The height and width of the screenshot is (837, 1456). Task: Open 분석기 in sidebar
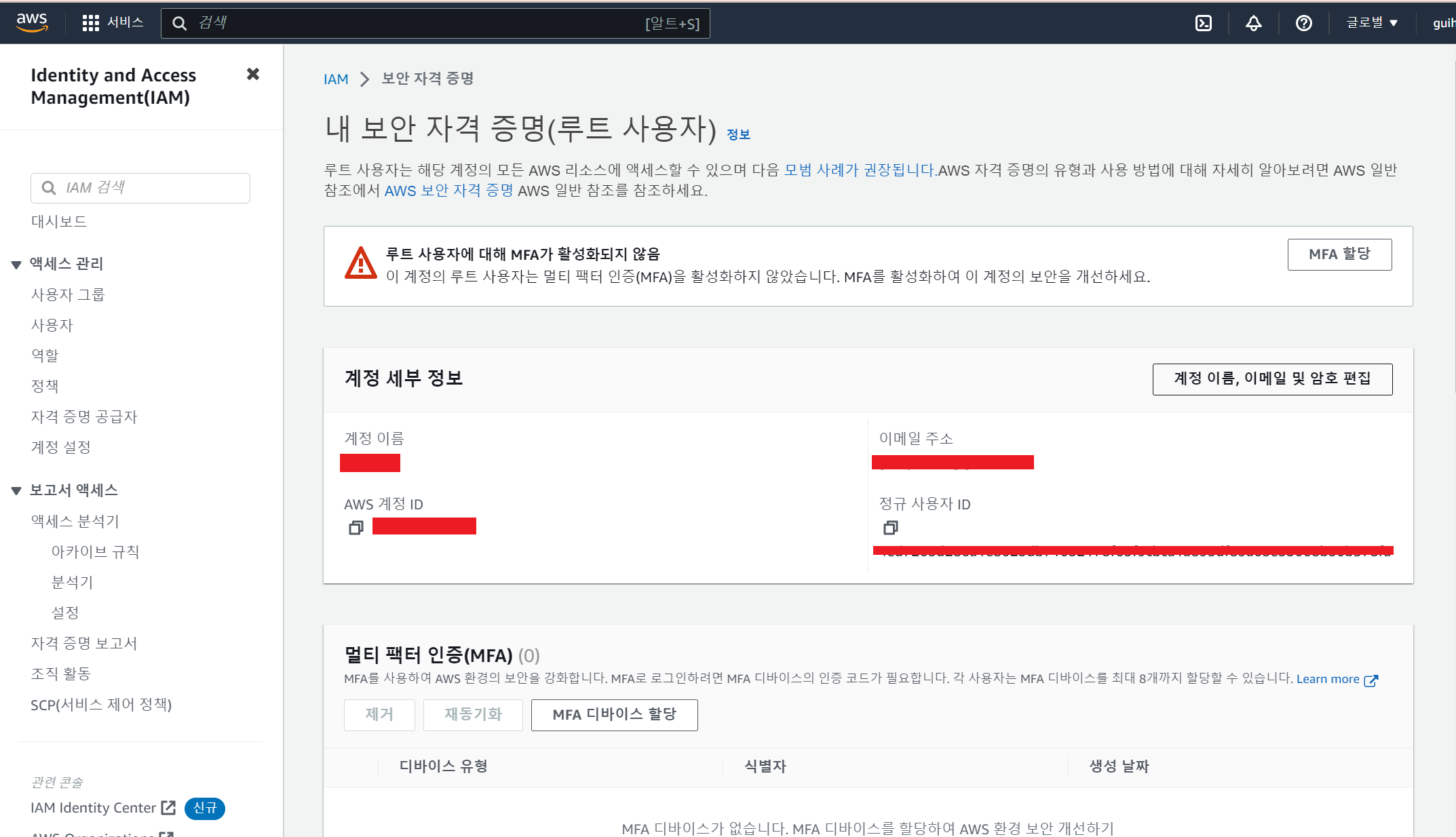[72, 583]
